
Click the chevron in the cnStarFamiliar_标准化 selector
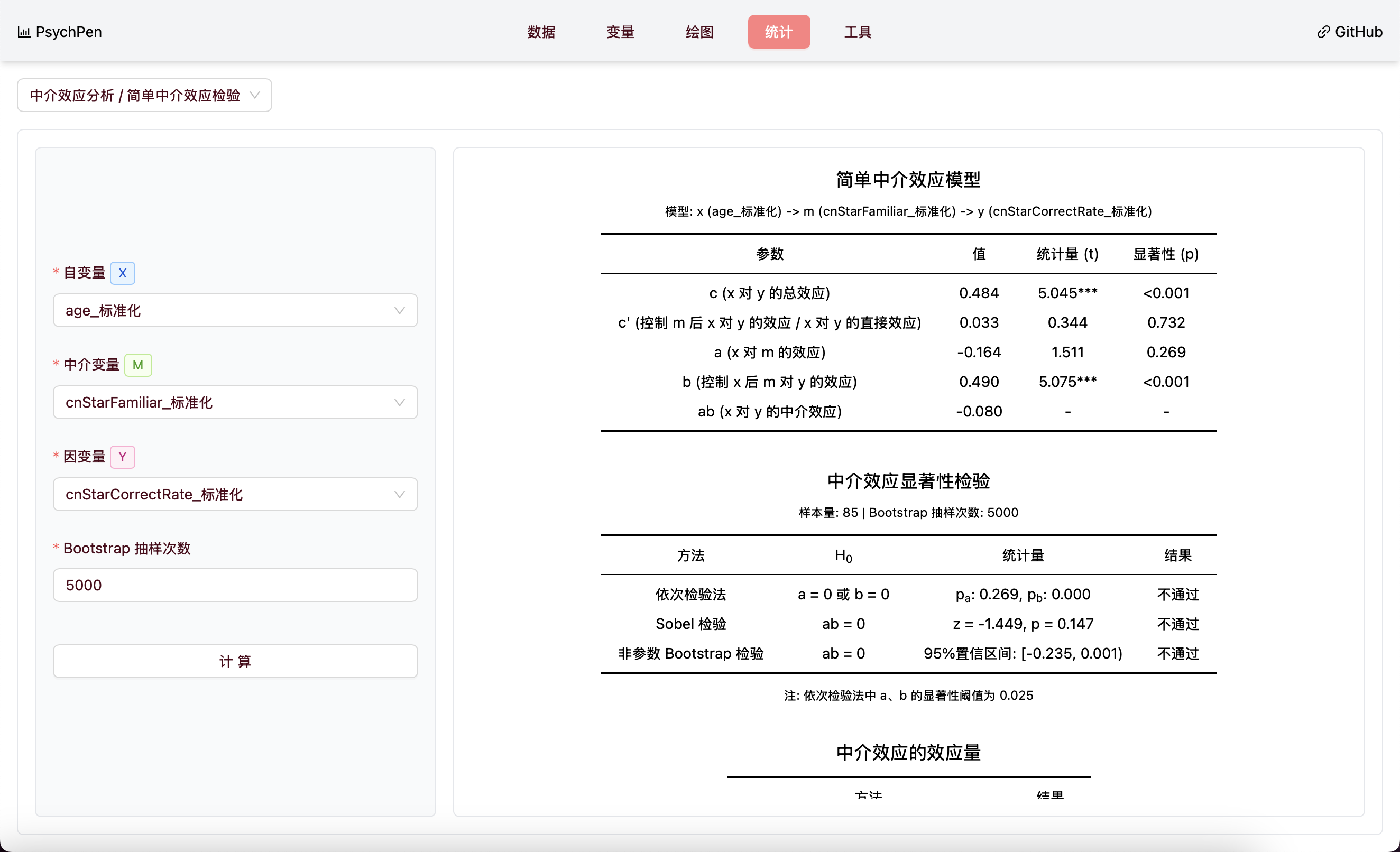(399, 403)
